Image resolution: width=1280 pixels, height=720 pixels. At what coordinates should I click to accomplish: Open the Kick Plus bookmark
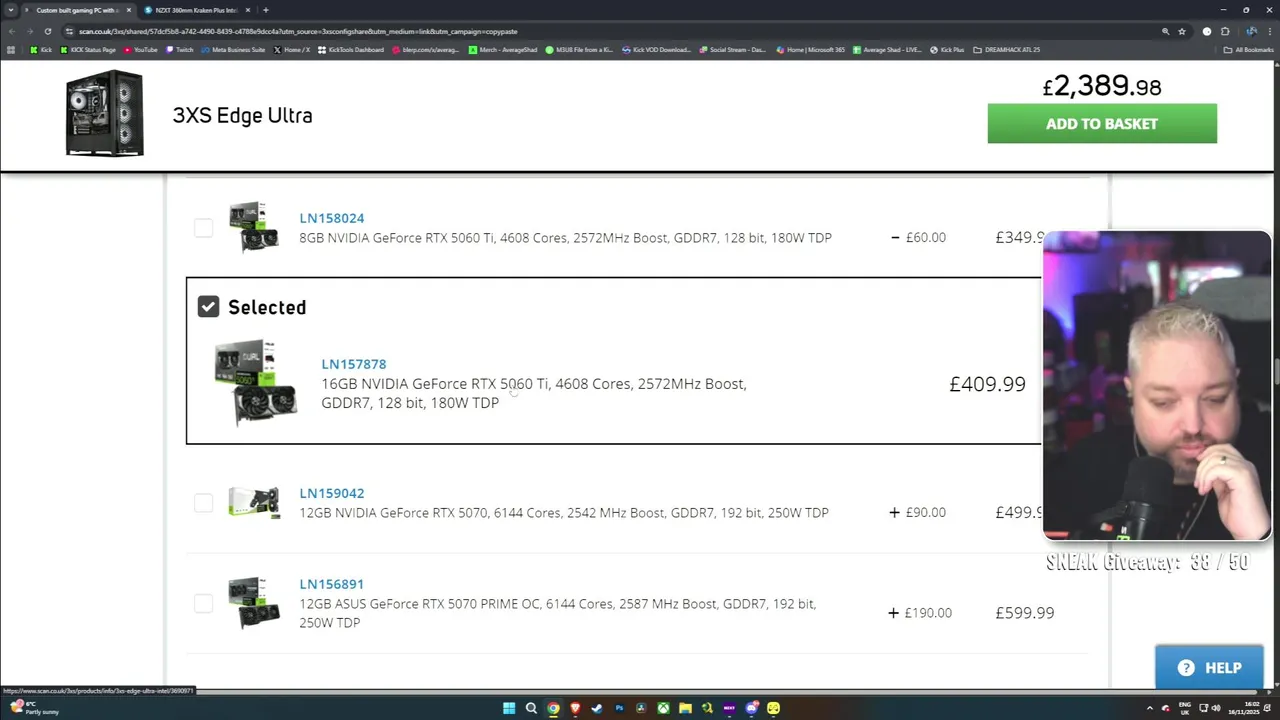(x=947, y=49)
